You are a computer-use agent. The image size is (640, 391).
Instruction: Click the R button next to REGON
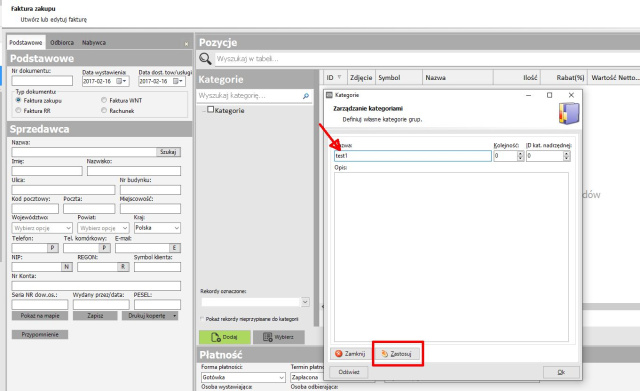pyautogui.click(x=123, y=267)
